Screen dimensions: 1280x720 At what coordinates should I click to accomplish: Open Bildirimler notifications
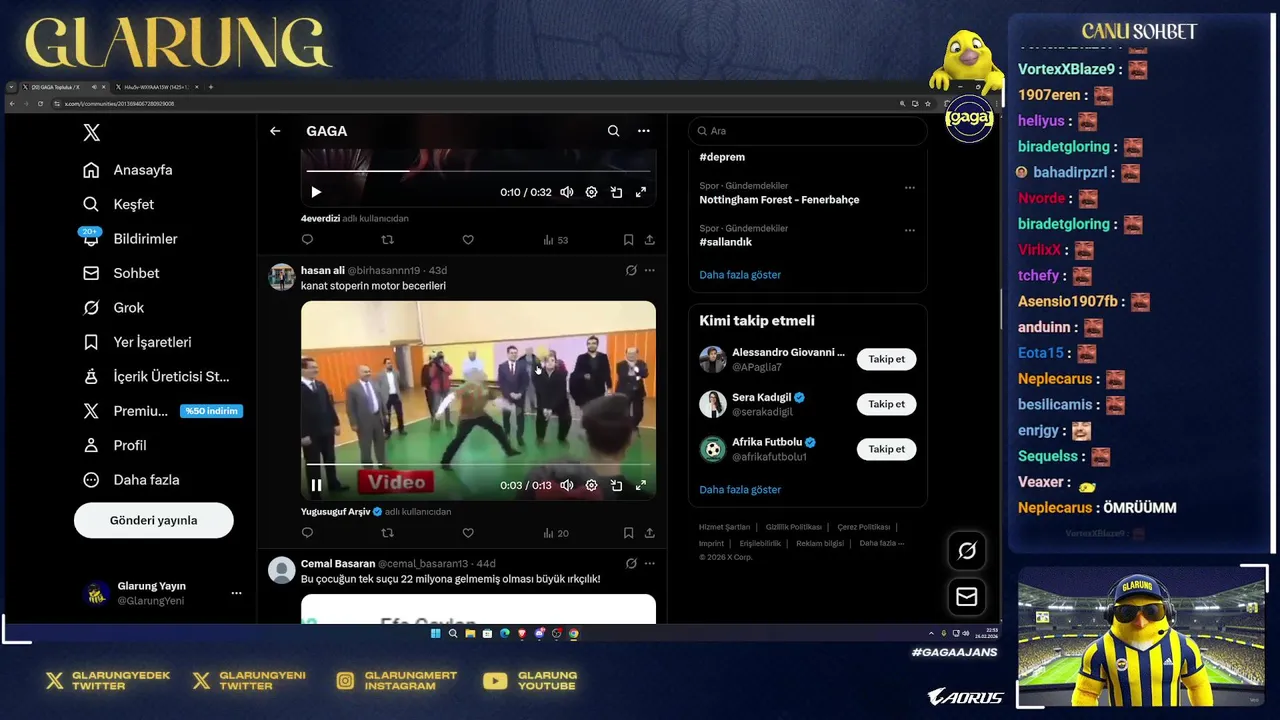click(x=129, y=239)
